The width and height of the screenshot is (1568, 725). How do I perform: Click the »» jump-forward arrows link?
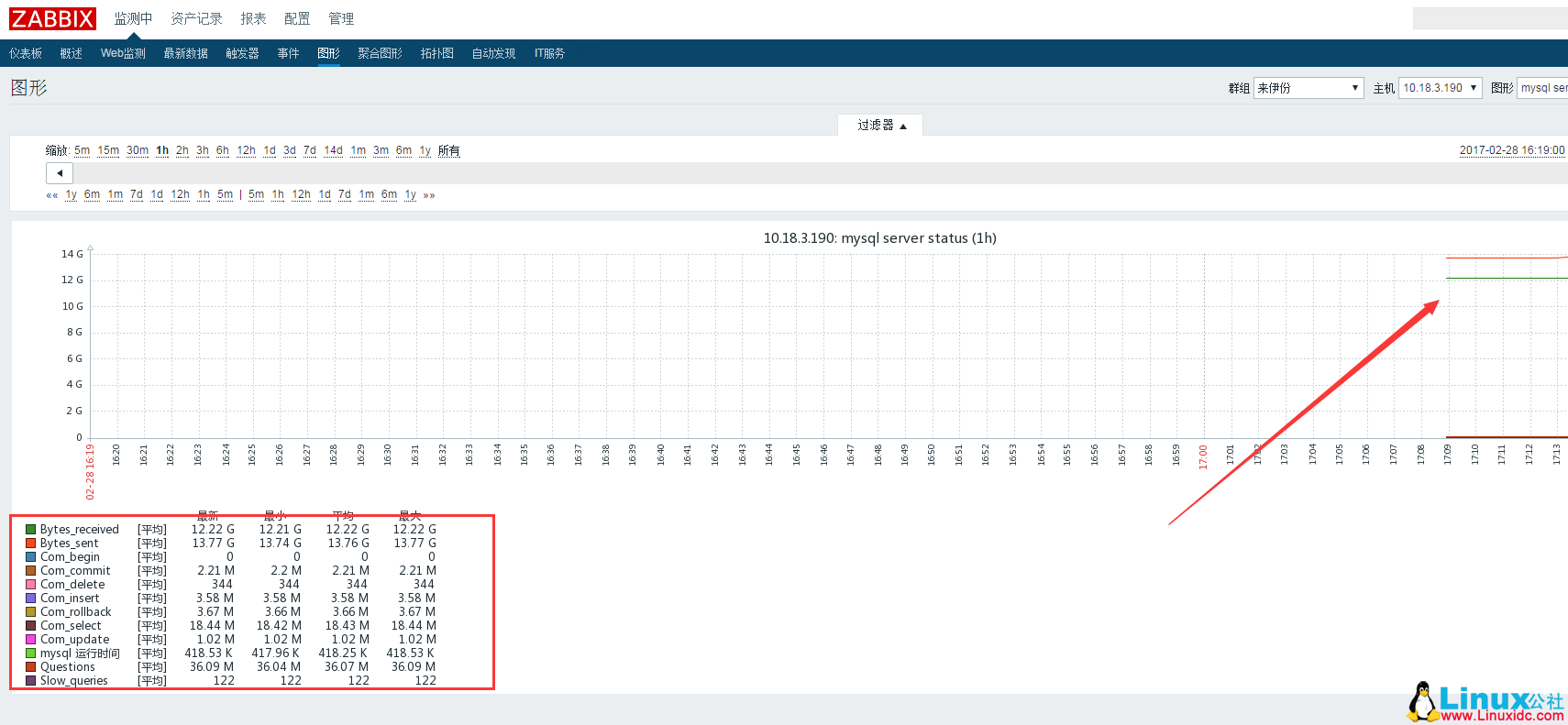[429, 194]
